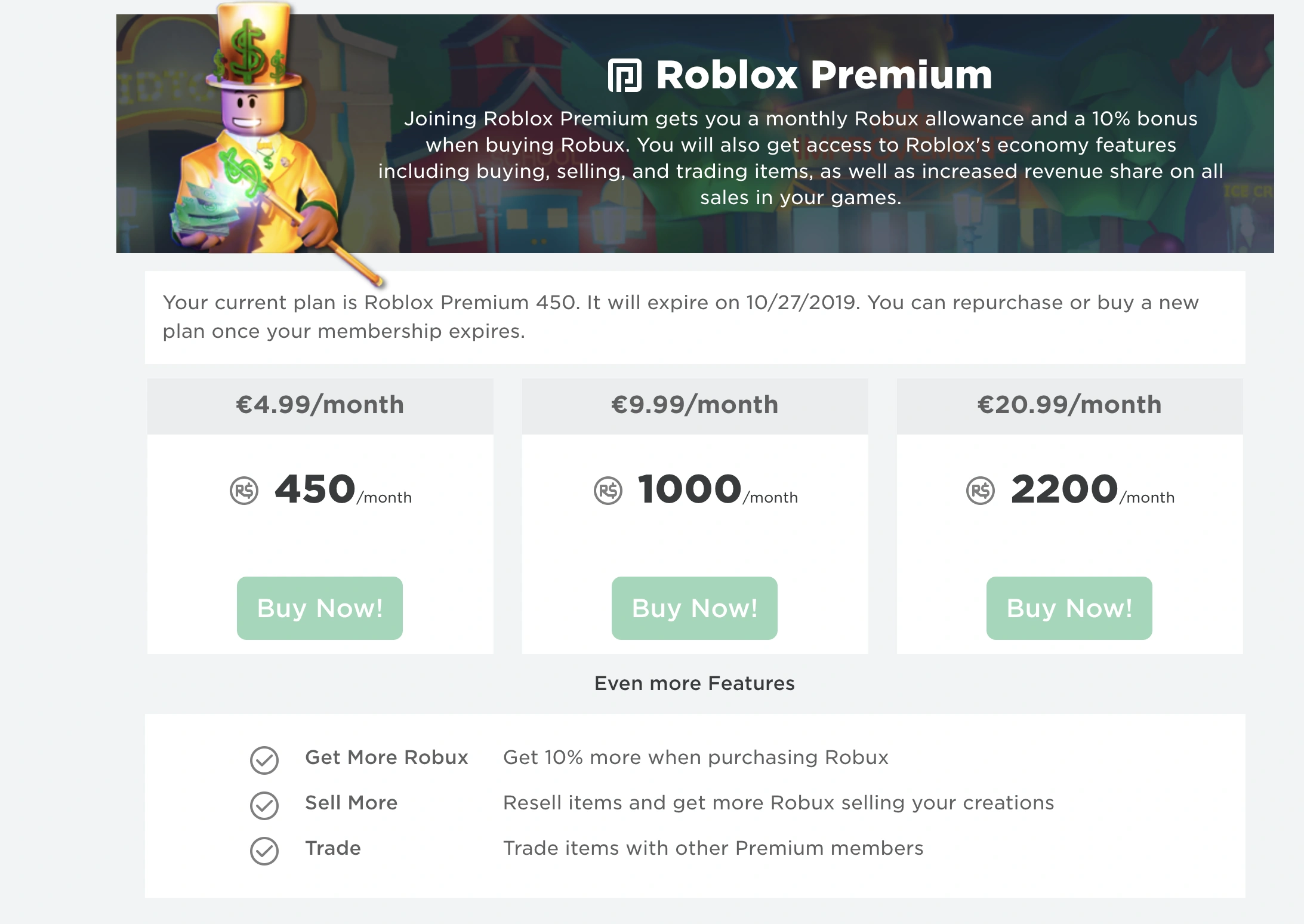Buy the €4.99/month Premium plan
This screenshot has width=1304, height=924.
pyautogui.click(x=320, y=608)
